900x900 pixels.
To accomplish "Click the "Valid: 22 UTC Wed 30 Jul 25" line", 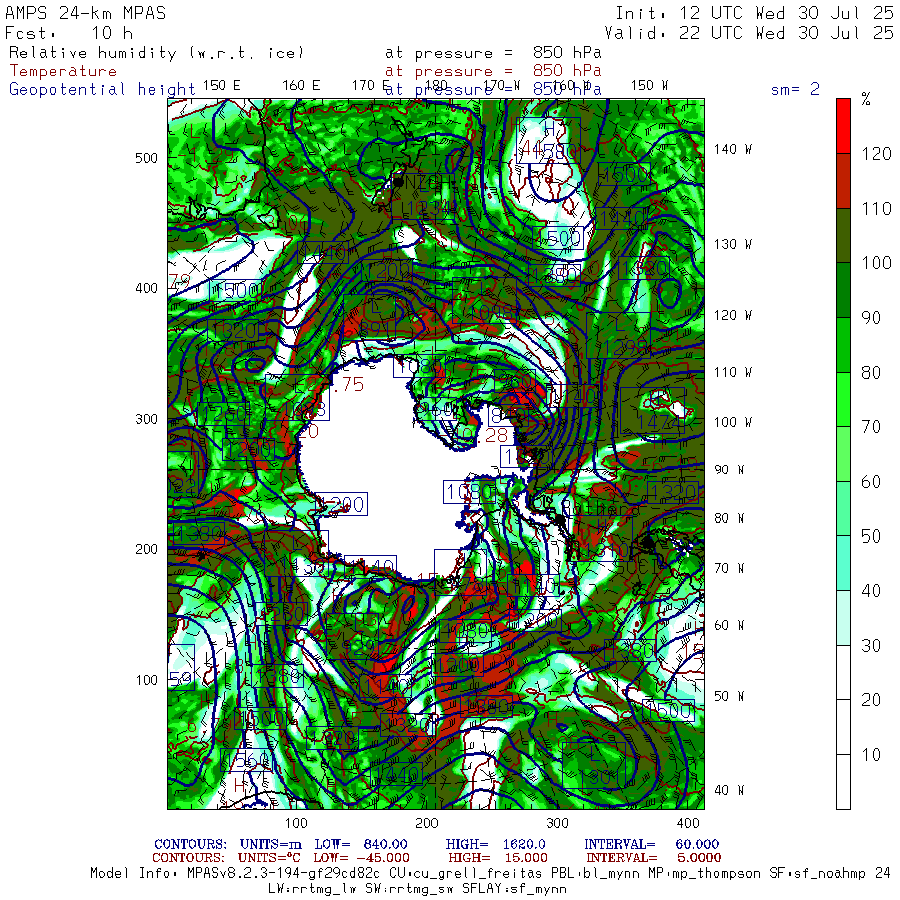I will pos(748,33).
